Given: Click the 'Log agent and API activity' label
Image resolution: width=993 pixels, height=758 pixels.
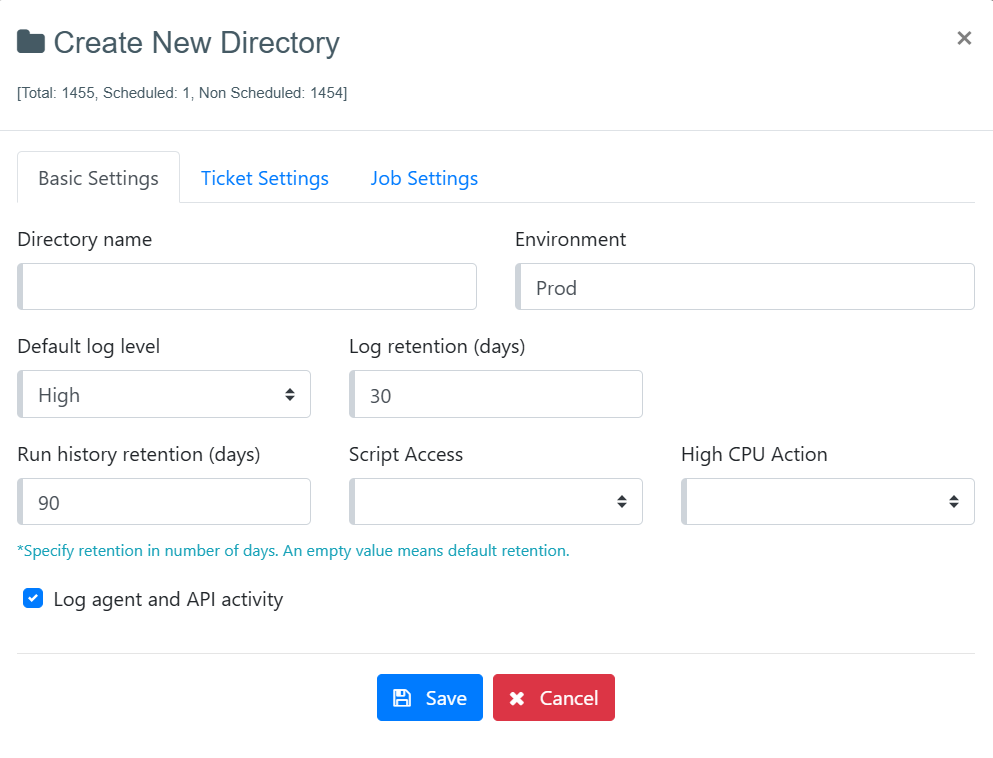Looking at the screenshot, I should pyautogui.click(x=168, y=599).
